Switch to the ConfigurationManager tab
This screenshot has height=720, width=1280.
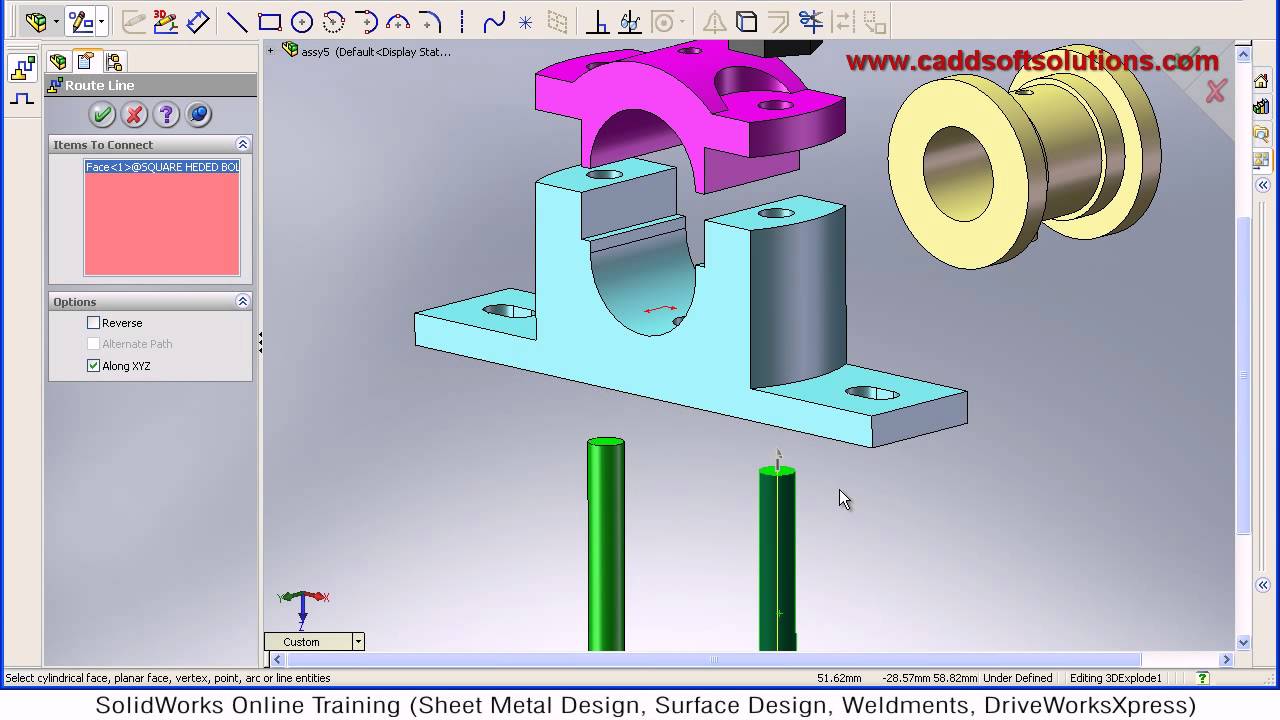click(113, 62)
